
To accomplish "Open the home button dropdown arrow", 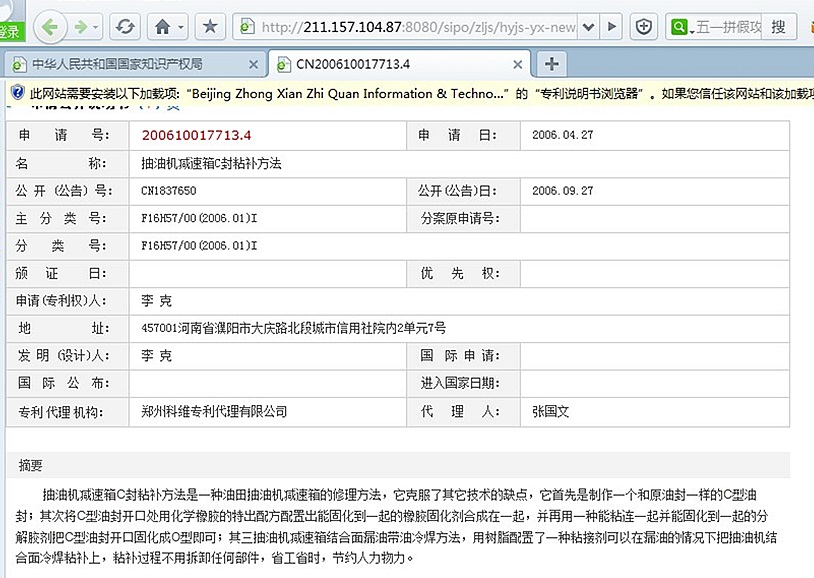I will pyautogui.click(x=180, y=26).
